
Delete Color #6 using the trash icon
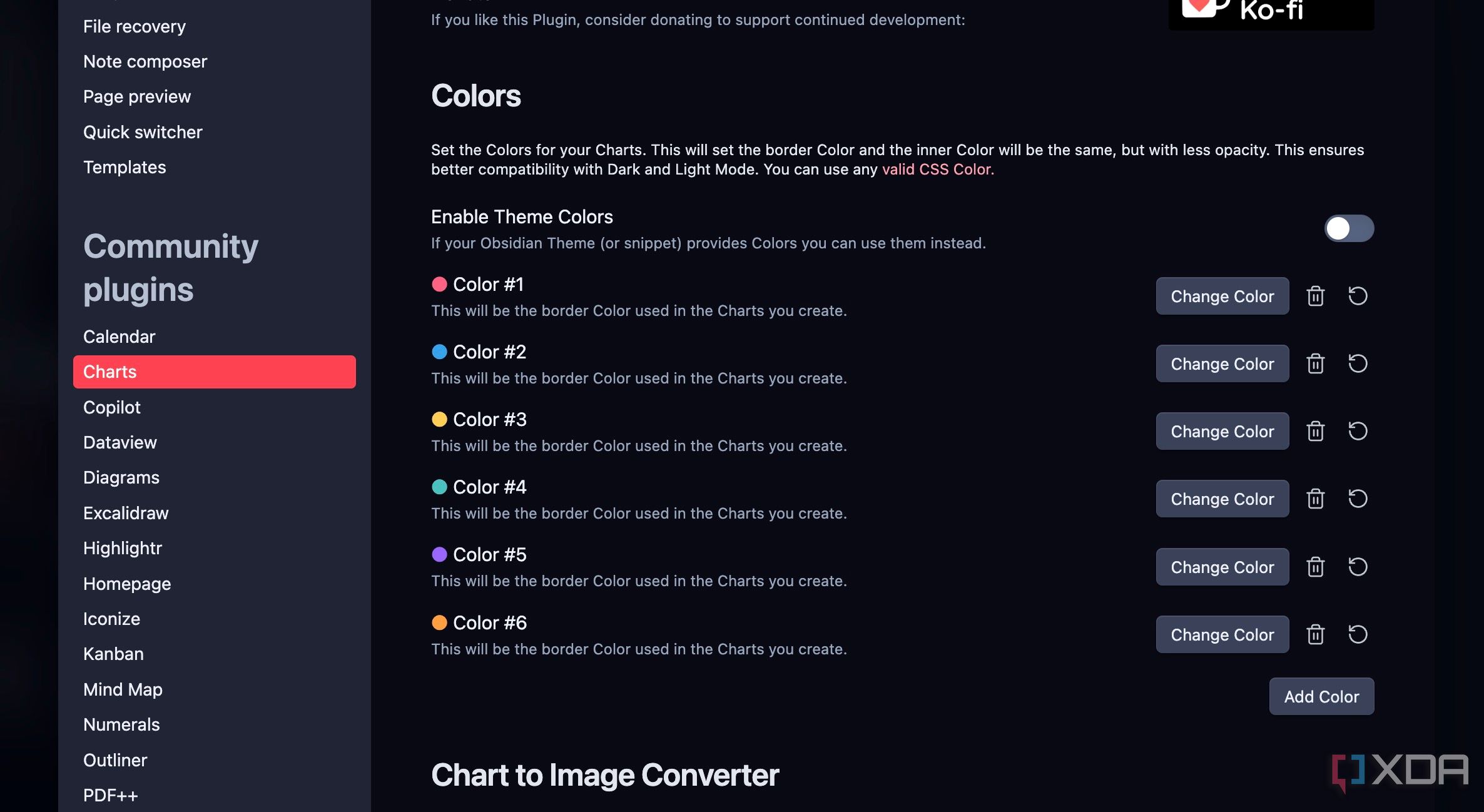click(1315, 634)
